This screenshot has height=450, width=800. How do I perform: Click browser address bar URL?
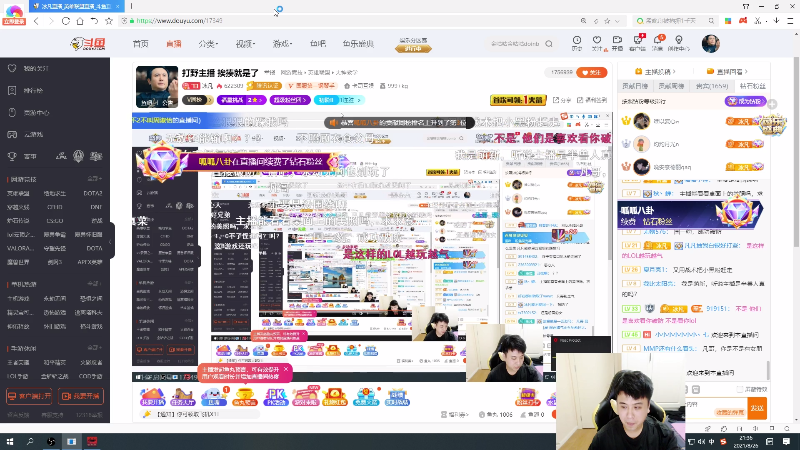[179, 21]
